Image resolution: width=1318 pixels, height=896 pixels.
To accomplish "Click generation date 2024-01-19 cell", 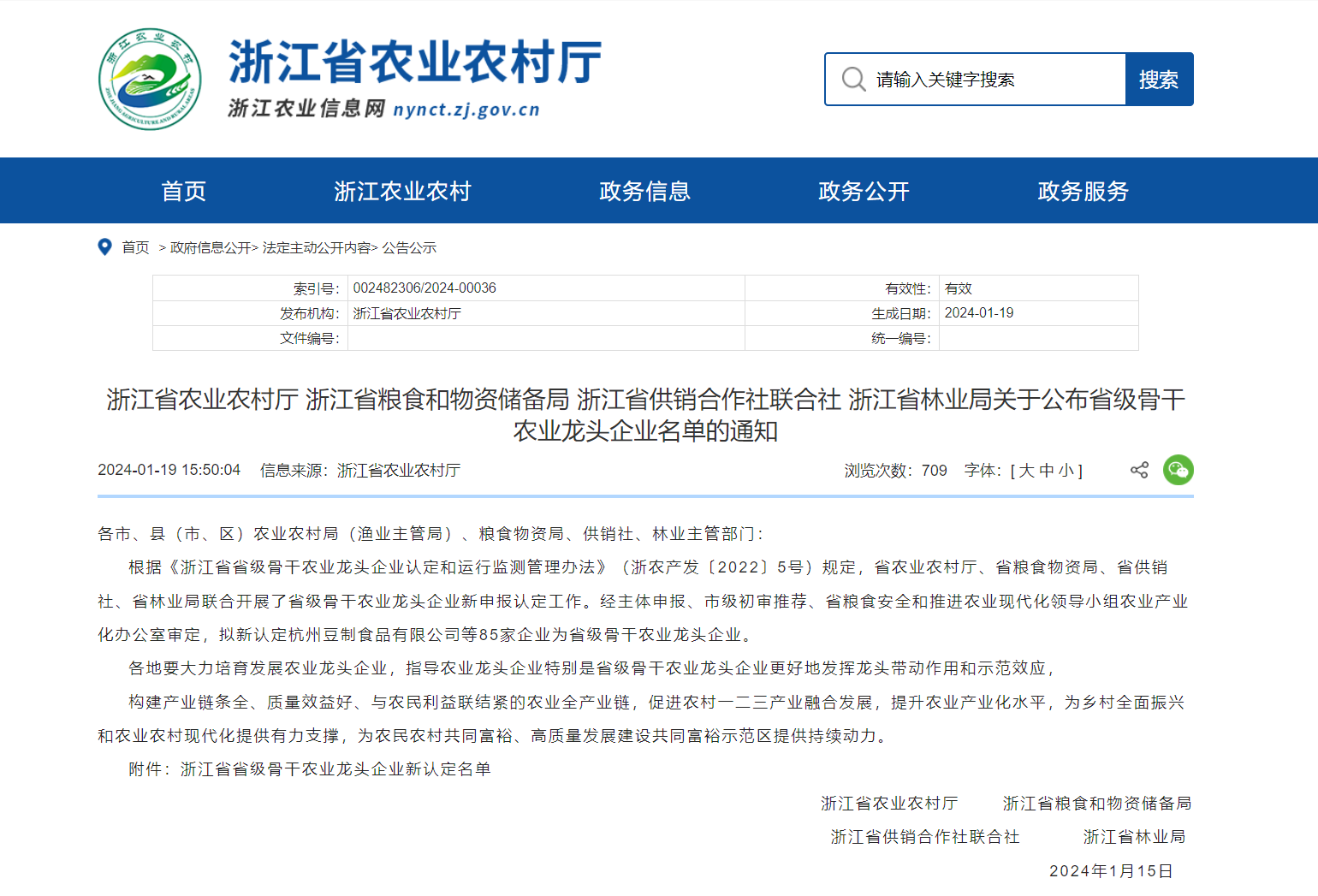I will 1039,313.
